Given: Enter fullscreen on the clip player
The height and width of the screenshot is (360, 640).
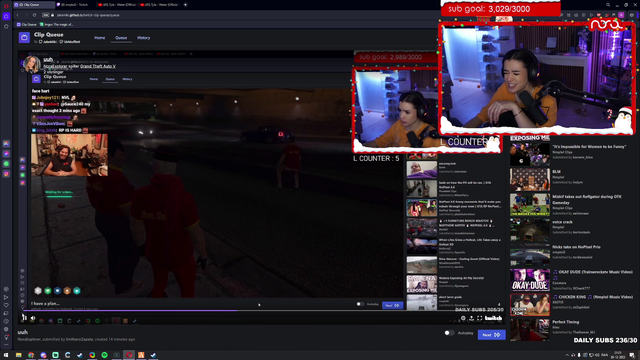Looking at the screenshot, I should coord(480,318).
